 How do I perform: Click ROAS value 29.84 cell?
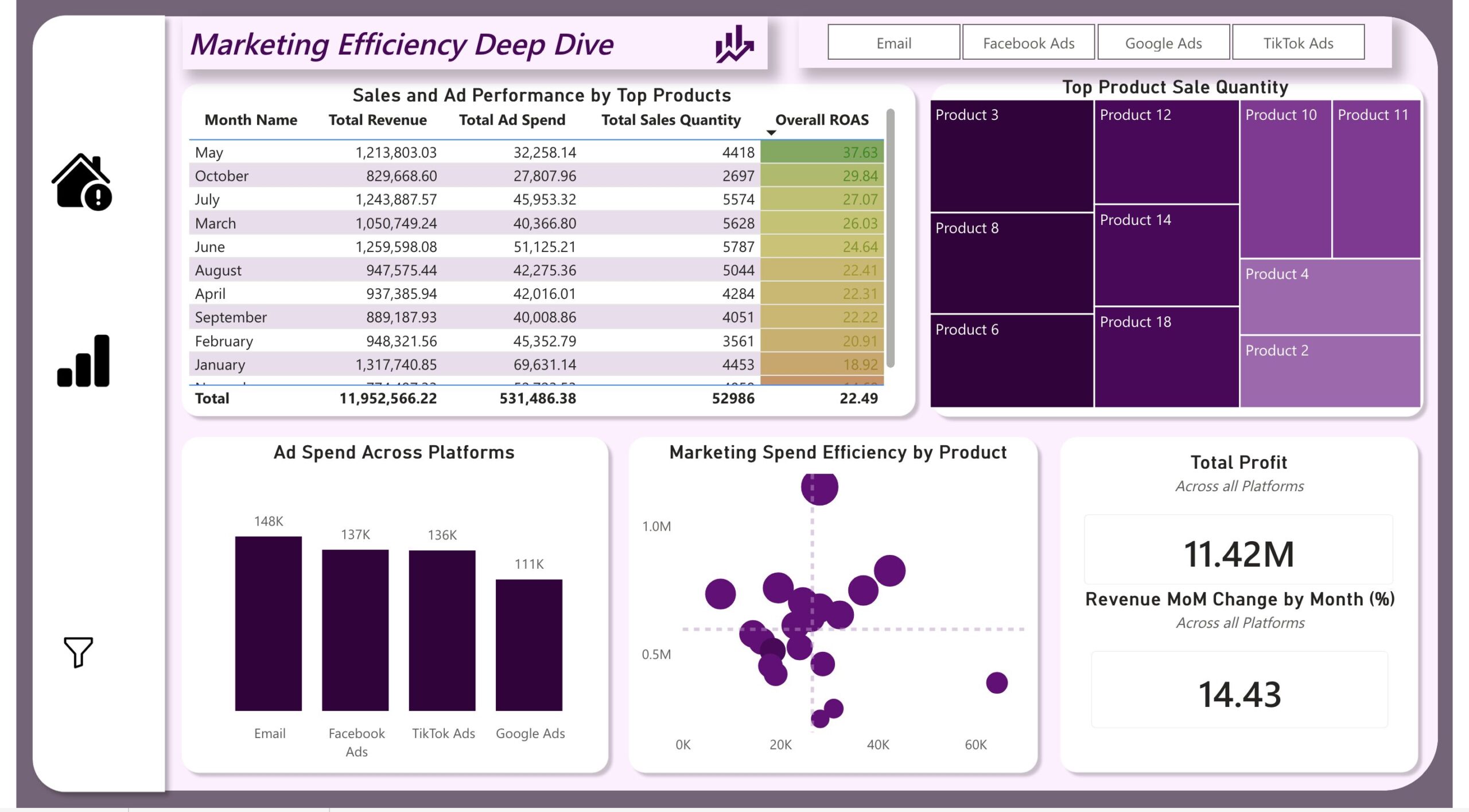822,176
